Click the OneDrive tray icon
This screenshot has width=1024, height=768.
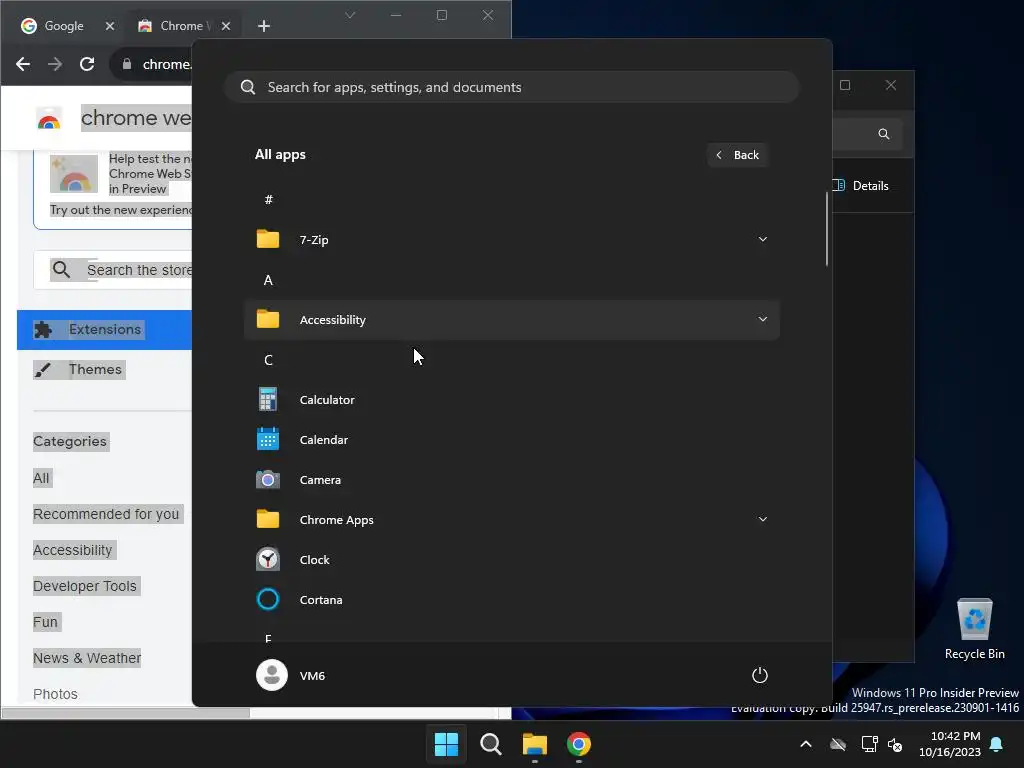point(838,744)
